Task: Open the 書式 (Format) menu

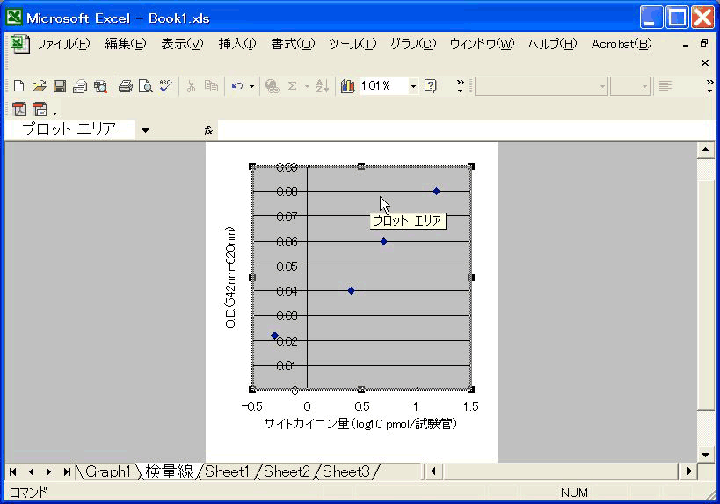Action: coord(292,44)
